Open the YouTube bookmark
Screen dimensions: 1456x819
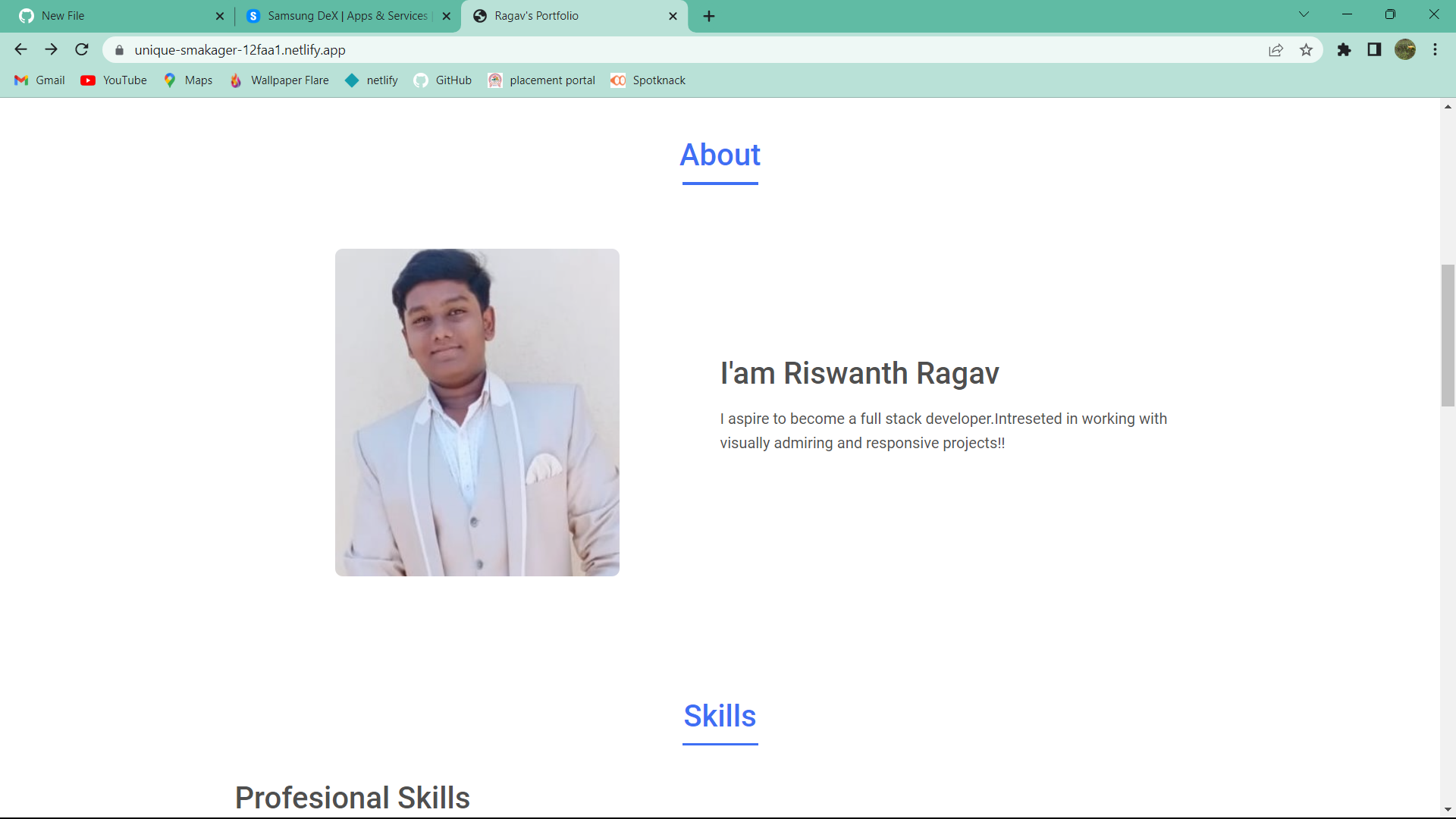point(114,80)
